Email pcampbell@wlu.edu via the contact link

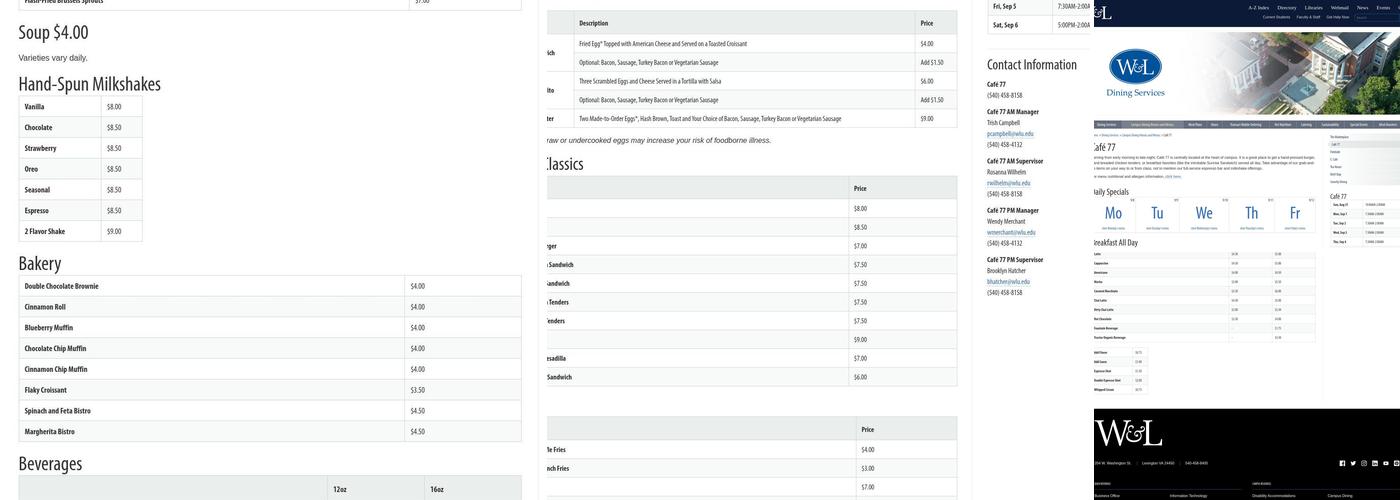coord(1010,134)
